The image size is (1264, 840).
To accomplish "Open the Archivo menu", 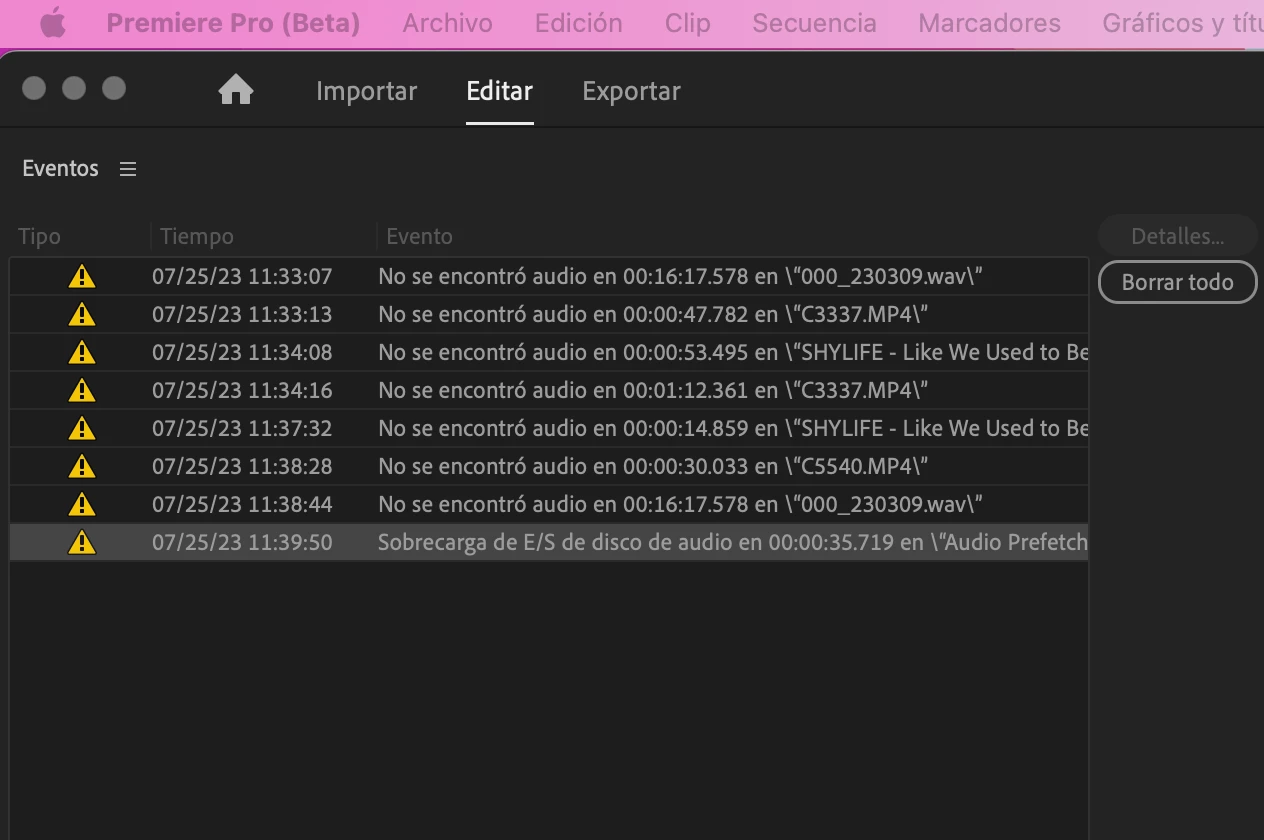I will tap(447, 23).
